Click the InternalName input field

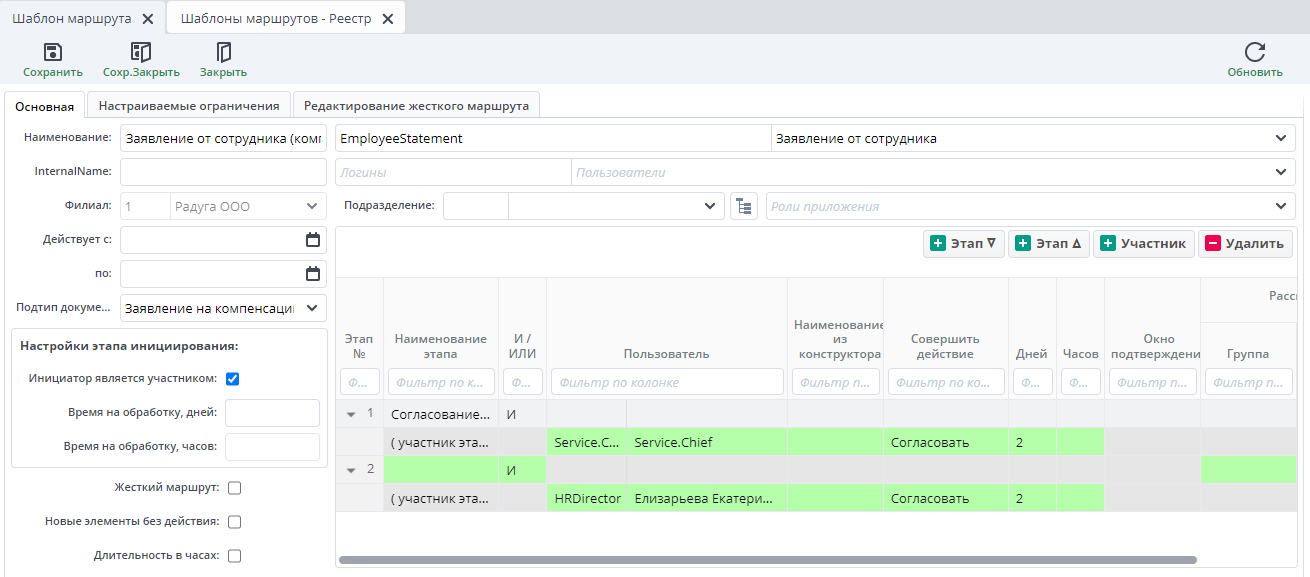[223, 172]
